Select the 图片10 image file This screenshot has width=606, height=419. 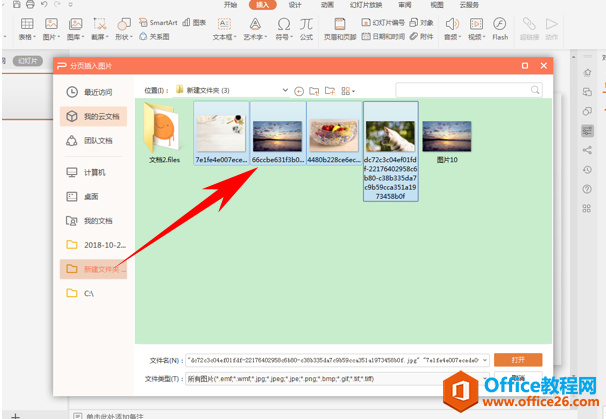[x=447, y=141]
